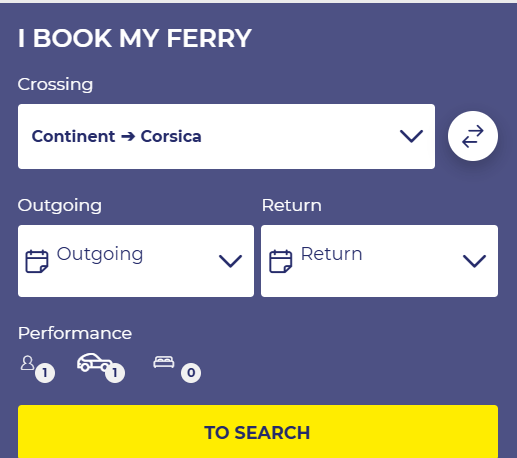Click the Crossing label text
The width and height of the screenshot is (517, 458).
(55, 84)
